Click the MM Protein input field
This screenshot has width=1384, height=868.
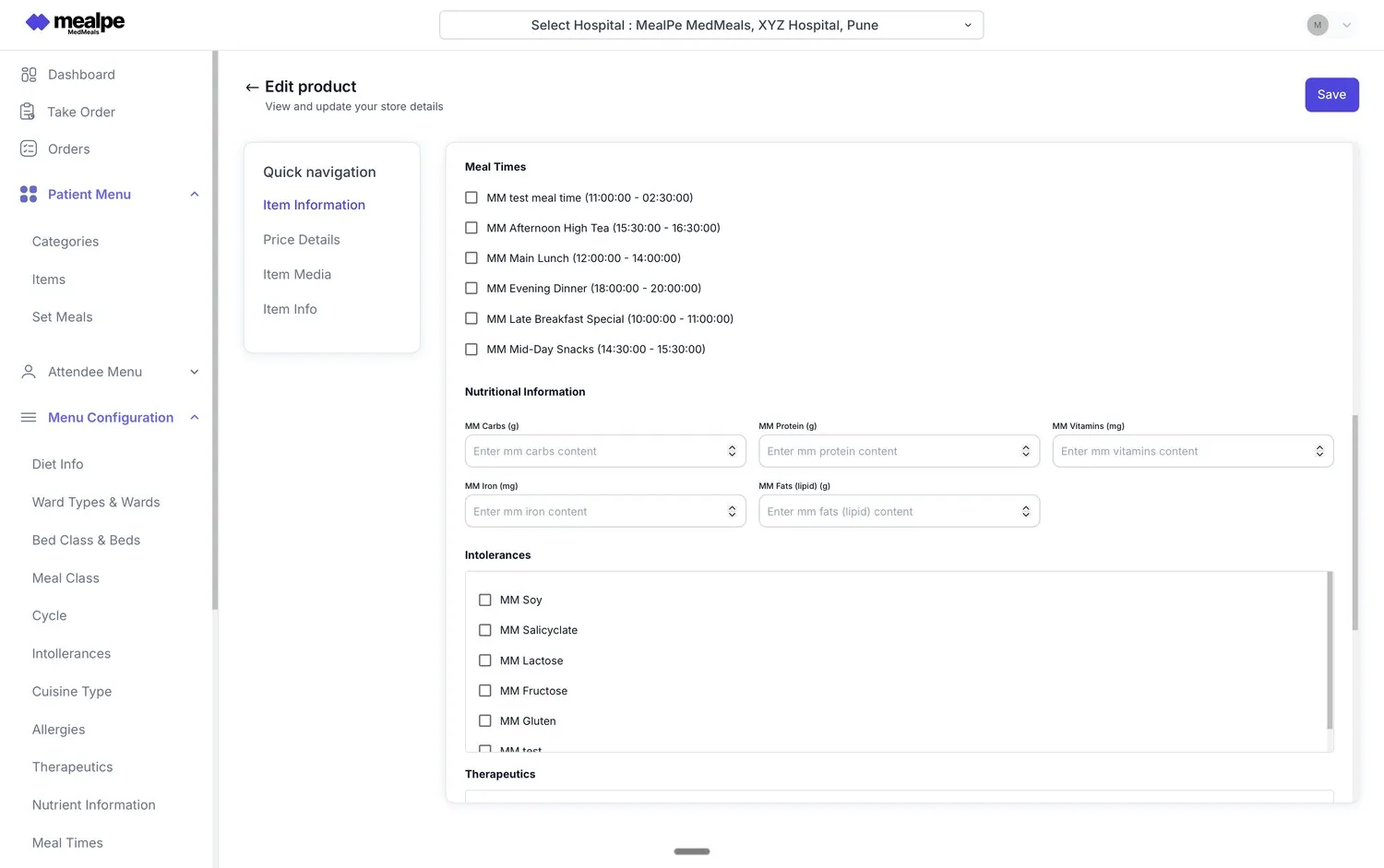(899, 451)
